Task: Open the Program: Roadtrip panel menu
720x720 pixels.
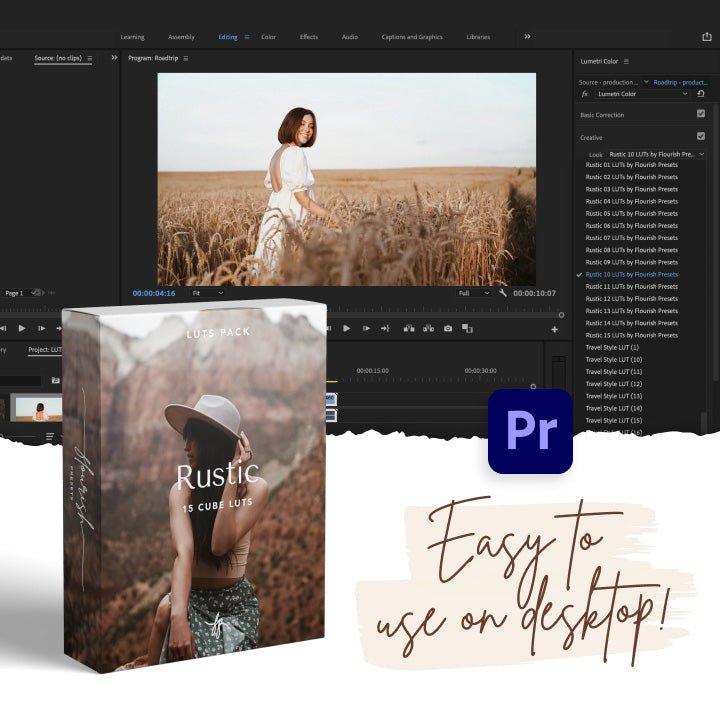Action: pyautogui.click(x=185, y=58)
